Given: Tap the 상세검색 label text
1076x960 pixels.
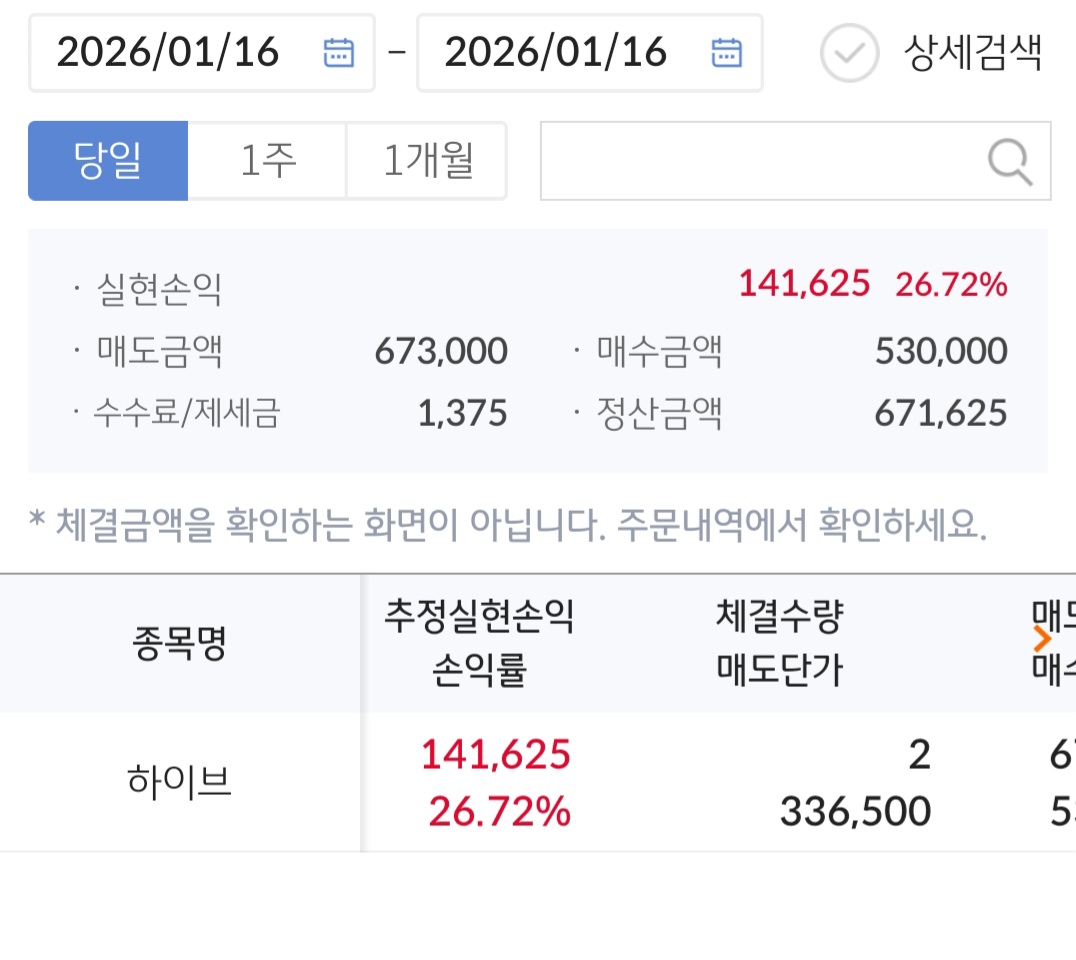Looking at the screenshot, I should [972, 52].
